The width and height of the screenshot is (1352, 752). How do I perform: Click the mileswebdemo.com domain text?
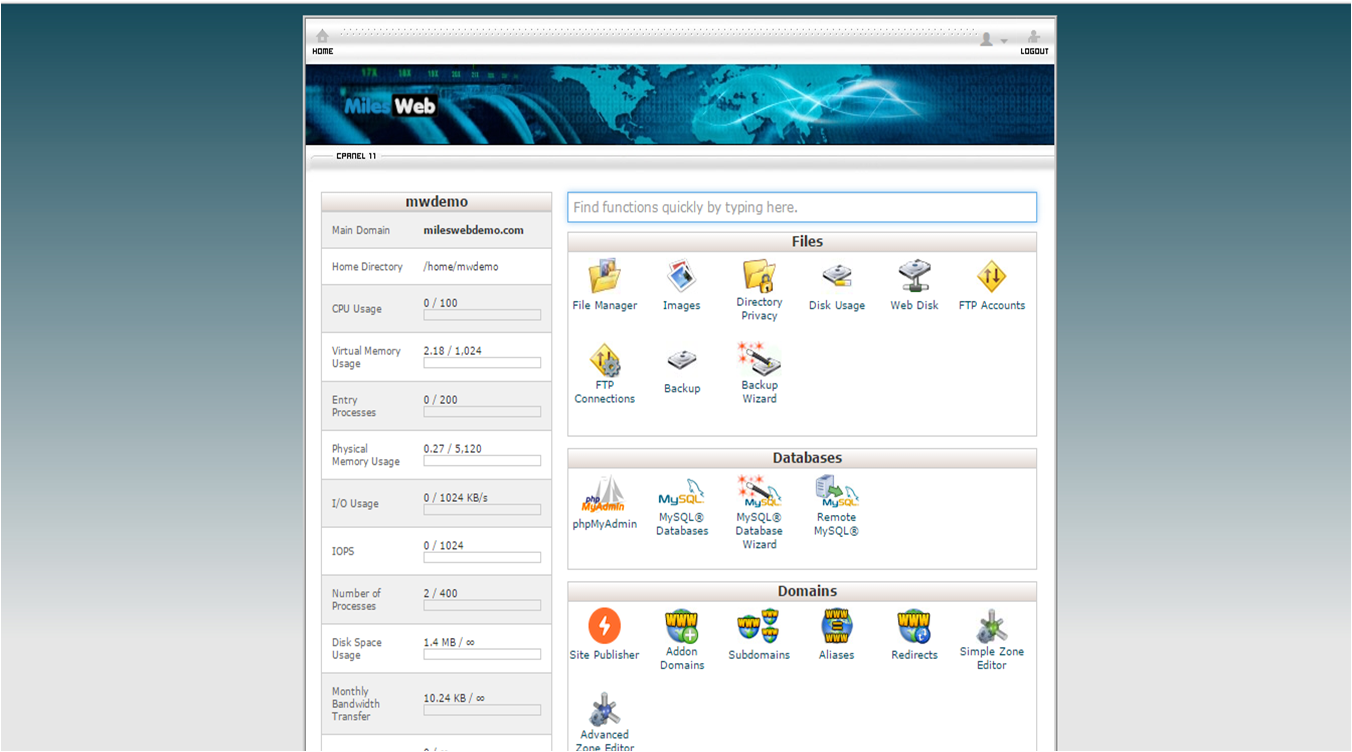(x=474, y=230)
